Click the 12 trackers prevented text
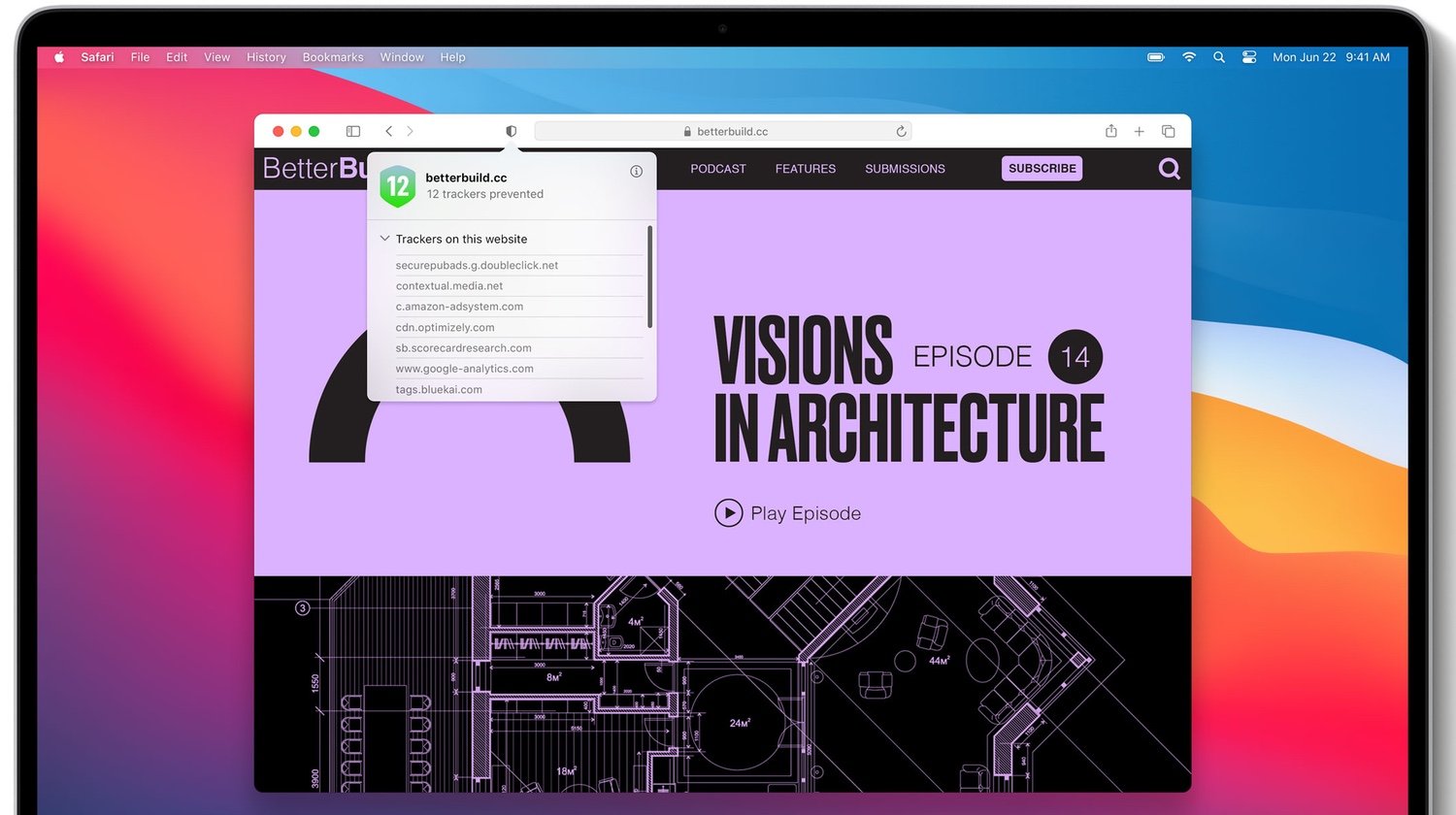 point(485,194)
